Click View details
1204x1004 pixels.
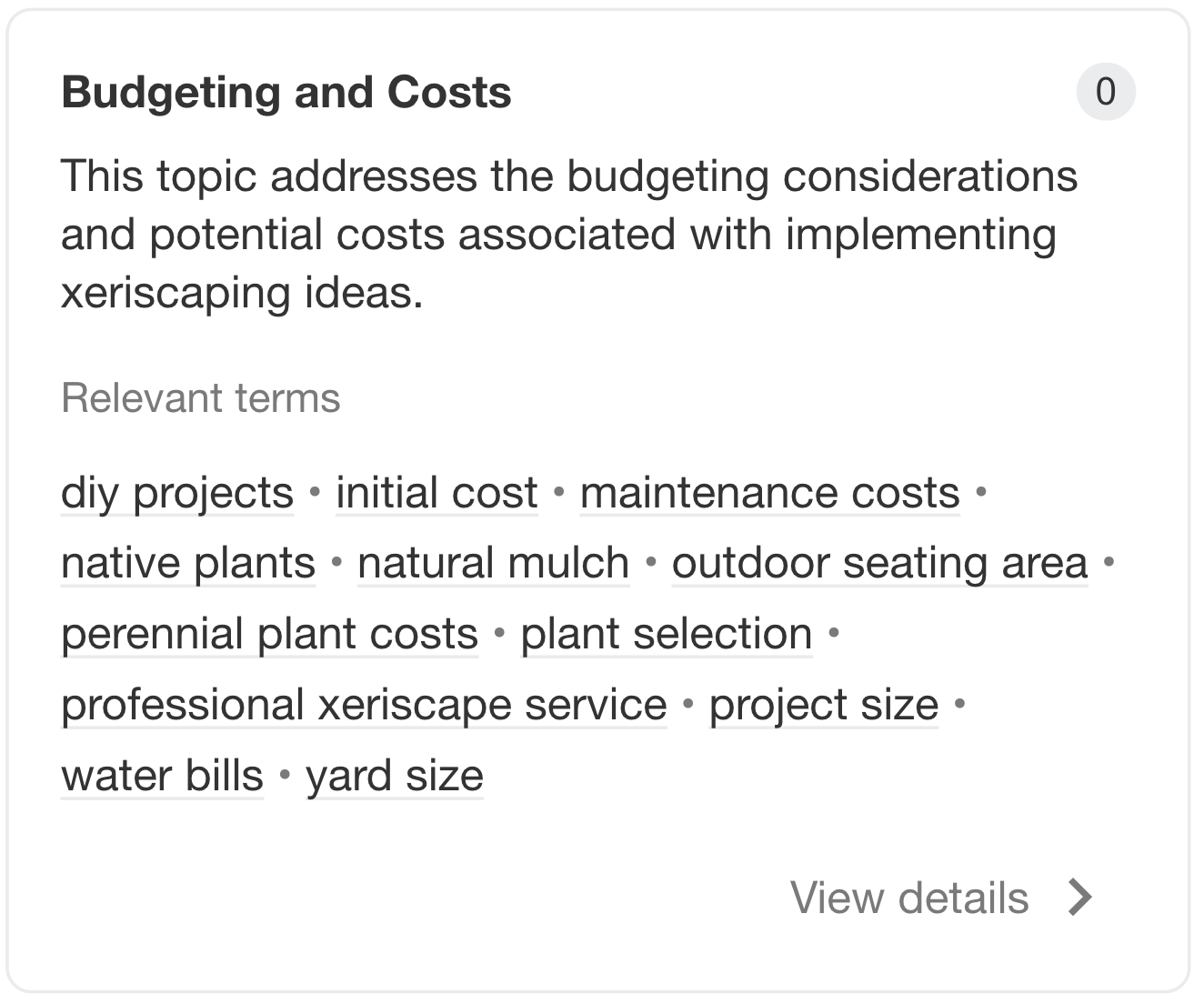point(909,899)
